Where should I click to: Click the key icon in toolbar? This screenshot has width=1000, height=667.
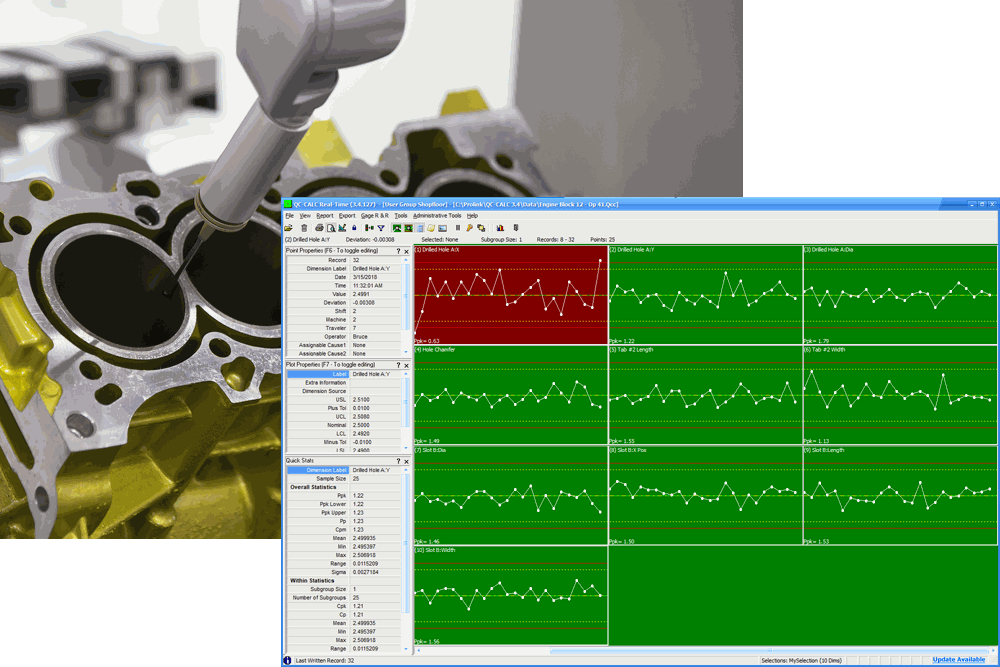(469, 228)
